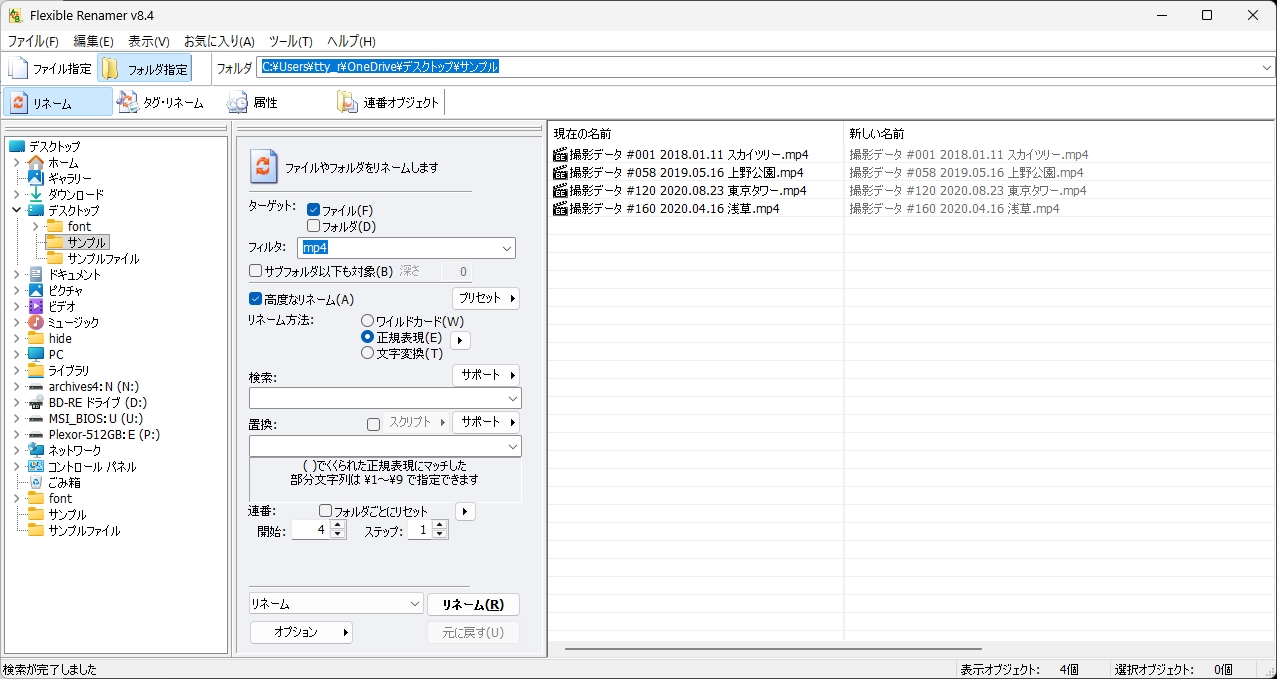
Task: Open the 連番オブジェクト tool icon
Action: click(x=347, y=102)
